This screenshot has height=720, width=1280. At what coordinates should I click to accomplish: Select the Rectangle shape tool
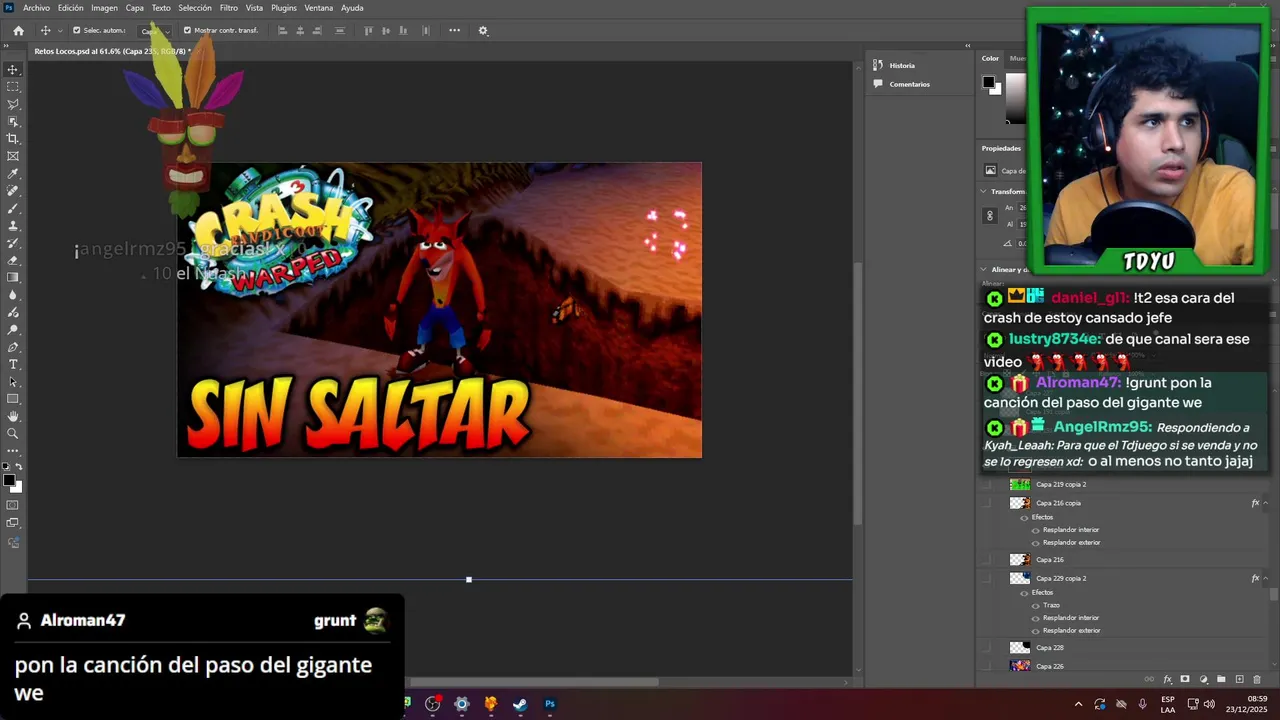pyautogui.click(x=13, y=399)
